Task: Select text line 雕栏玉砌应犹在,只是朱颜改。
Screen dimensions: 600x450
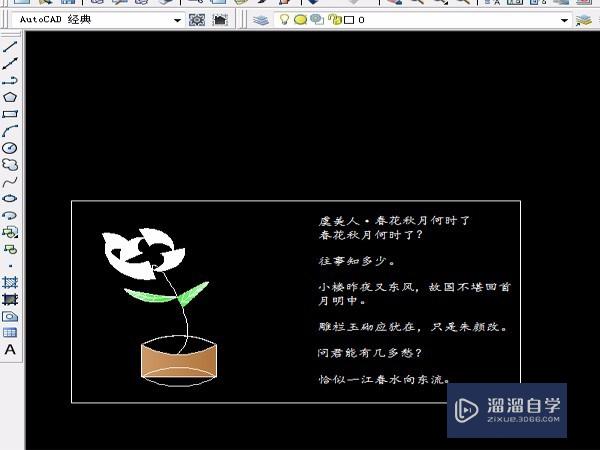Action: coord(413,327)
